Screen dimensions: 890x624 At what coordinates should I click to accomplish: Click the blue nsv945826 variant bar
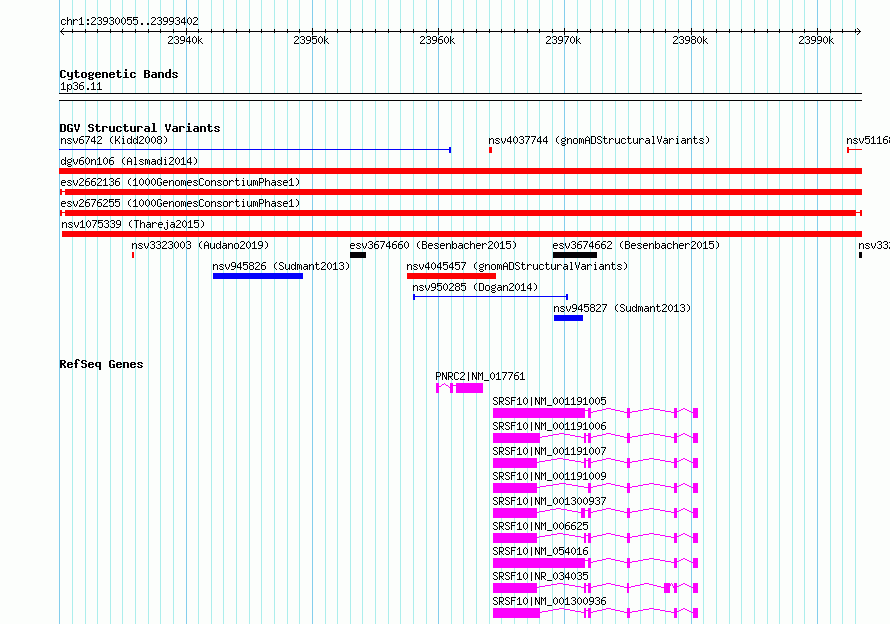click(258, 276)
